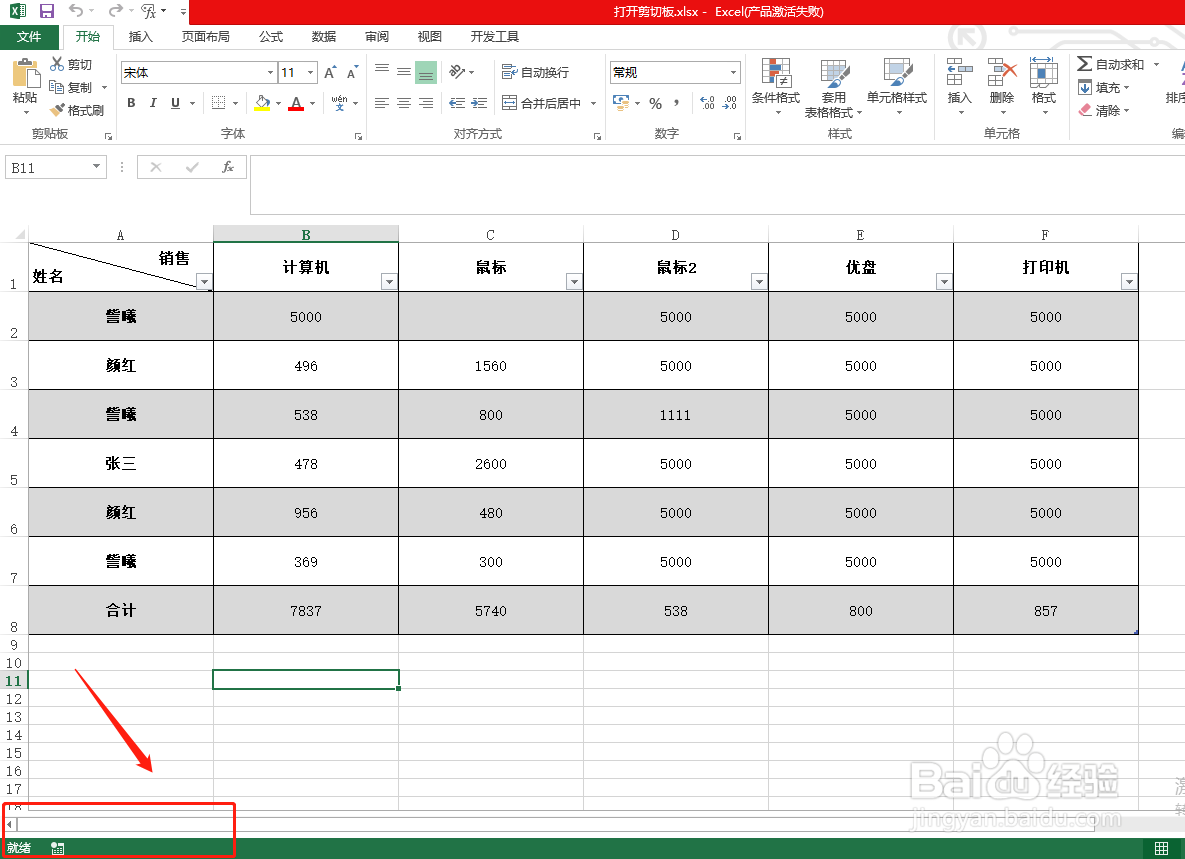This screenshot has height=859, width=1185.
Task: Apply cell borders icon
Action: [218, 103]
